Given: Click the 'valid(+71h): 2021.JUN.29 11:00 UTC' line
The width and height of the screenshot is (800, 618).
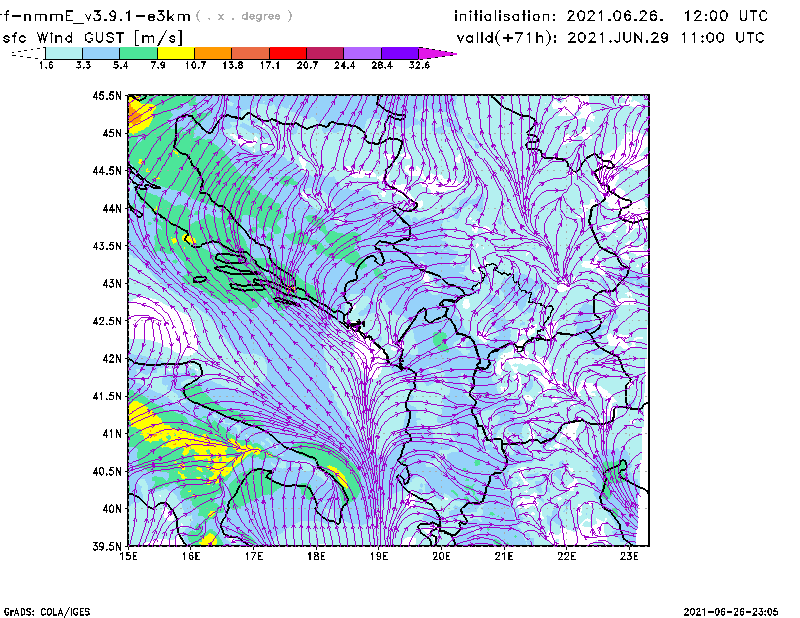Looking at the screenshot, I should point(611,38).
